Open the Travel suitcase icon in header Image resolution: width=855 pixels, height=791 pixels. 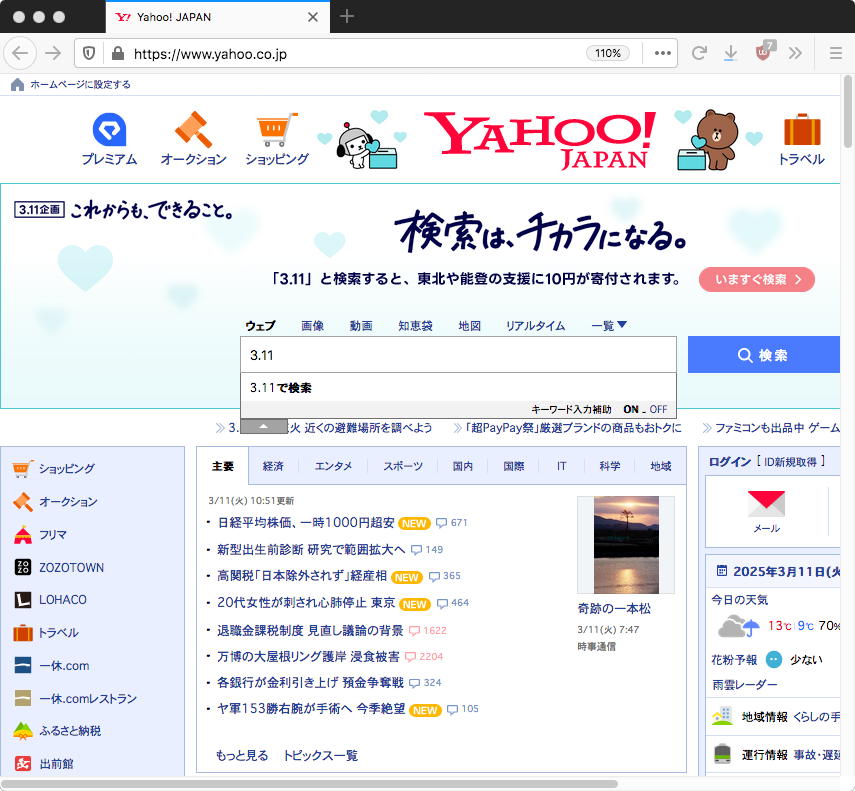coord(802,130)
